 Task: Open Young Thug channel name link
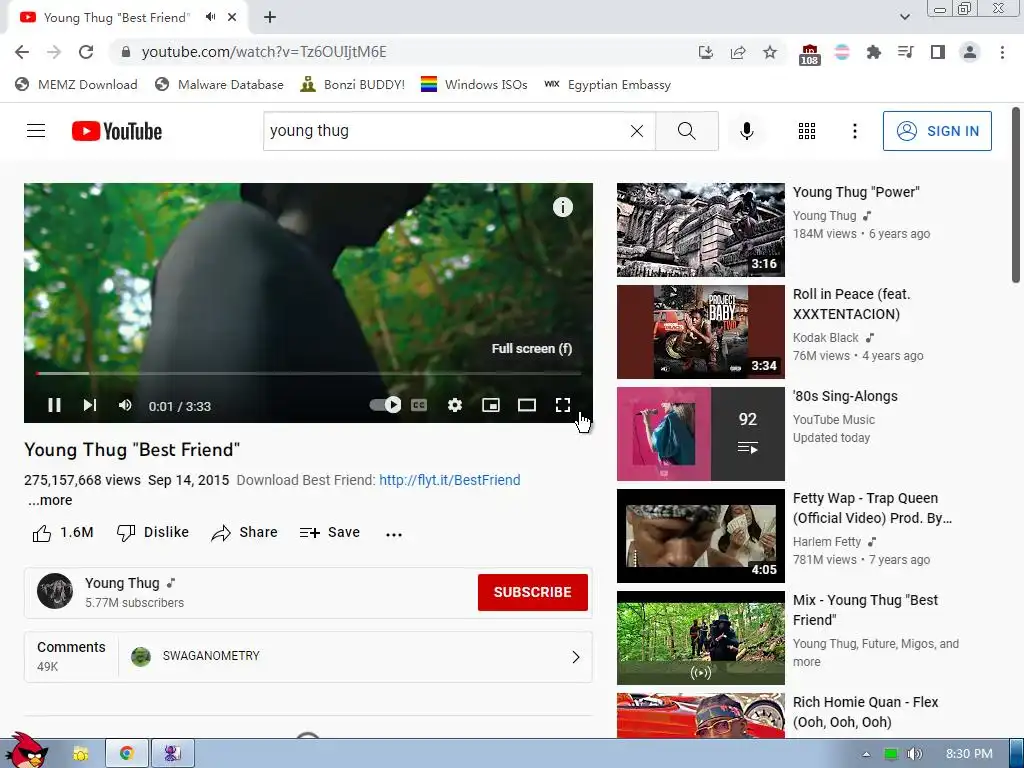pyautogui.click(x=122, y=583)
